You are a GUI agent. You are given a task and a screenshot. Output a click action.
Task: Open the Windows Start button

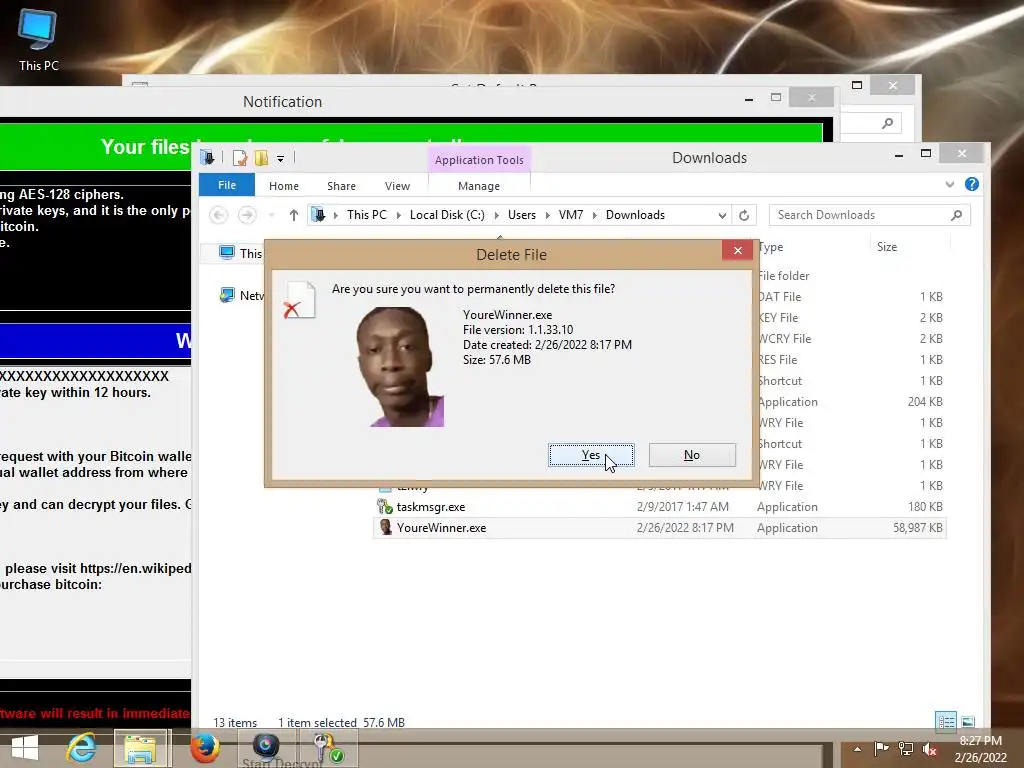[25, 748]
